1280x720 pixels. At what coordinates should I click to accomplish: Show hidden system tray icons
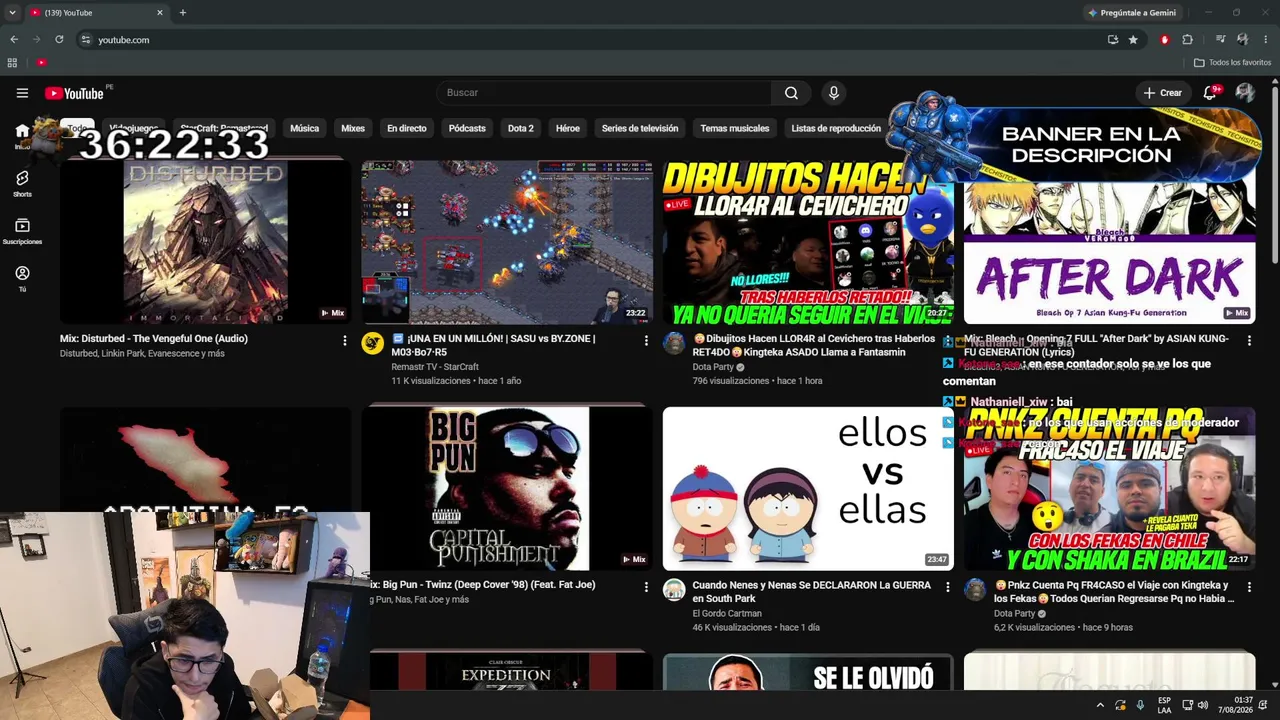coord(1100,705)
